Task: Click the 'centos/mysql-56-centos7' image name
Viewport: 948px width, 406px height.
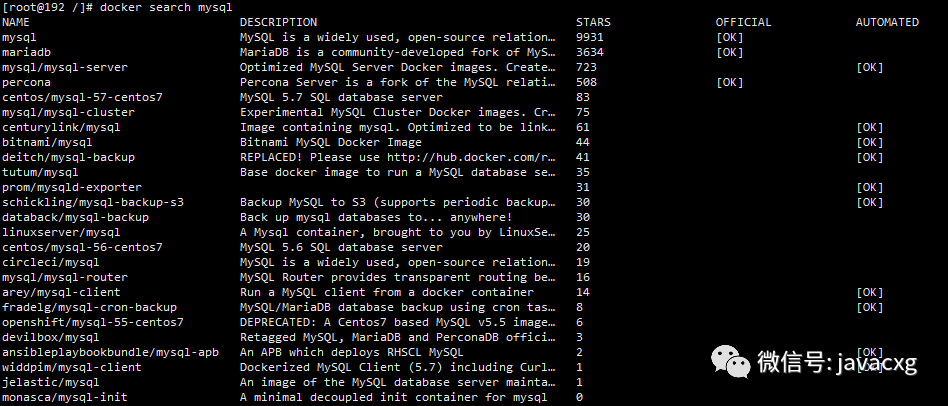Action: click(x=82, y=247)
